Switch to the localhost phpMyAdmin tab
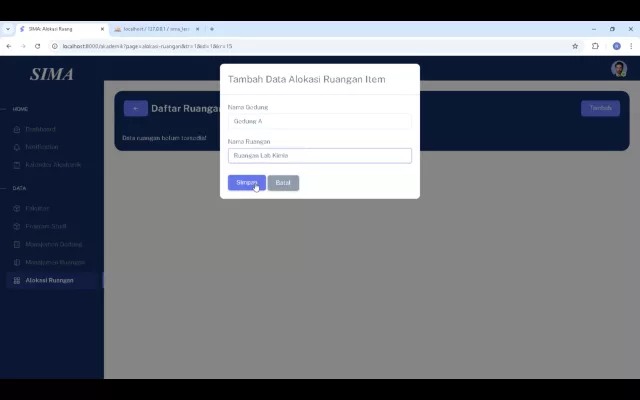 (156, 29)
